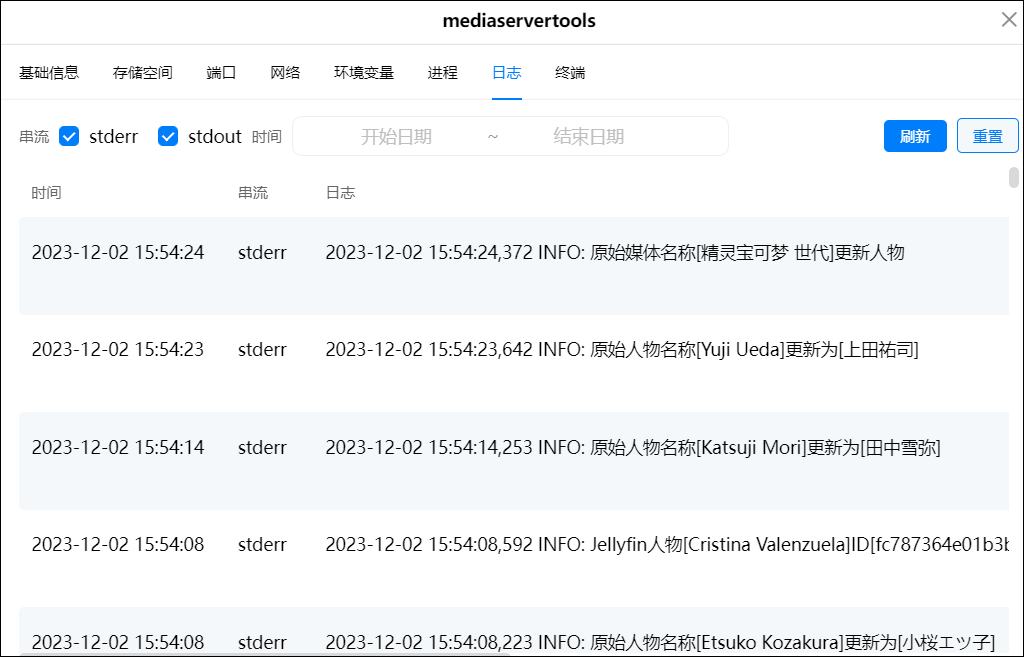1024x657 pixels.
Task: Click the 刷新 refresh button
Action: (x=914, y=136)
